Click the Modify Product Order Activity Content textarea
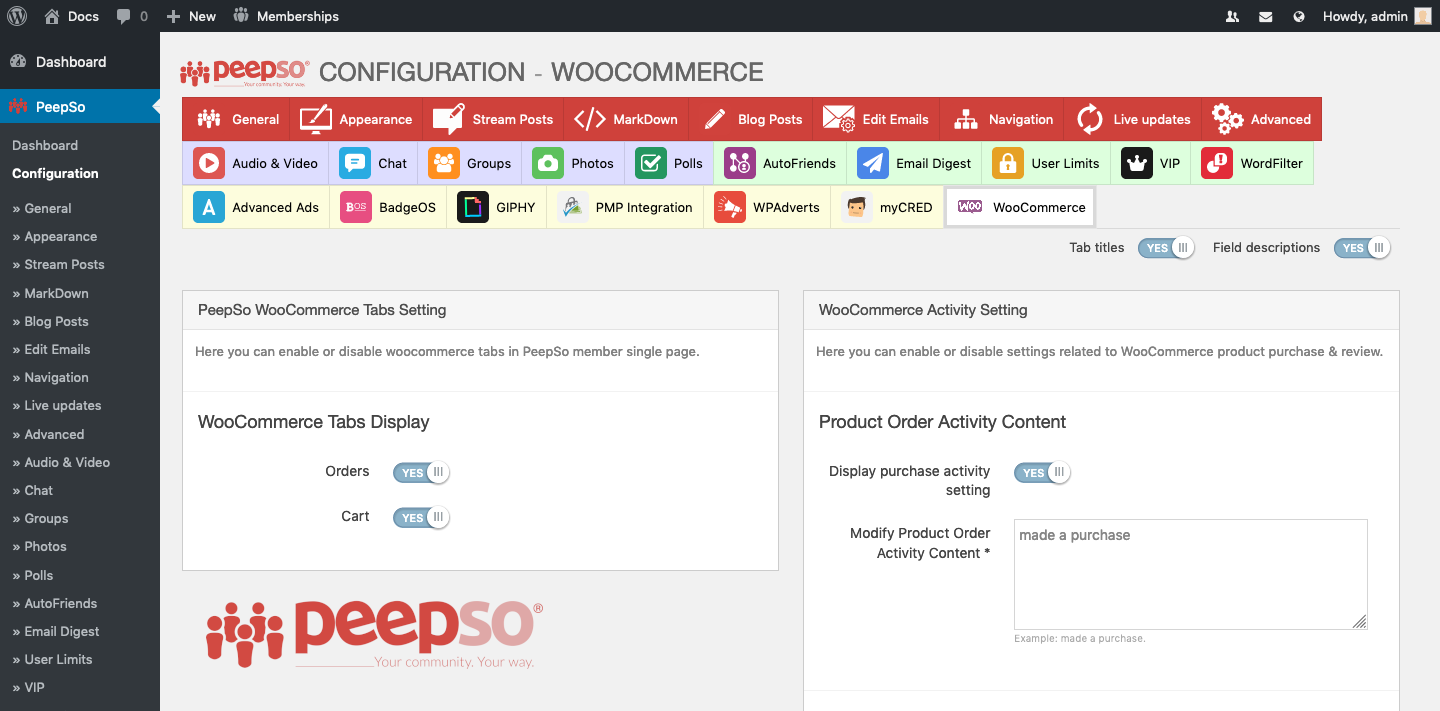The height and width of the screenshot is (711, 1440). click(x=1190, y=574)
